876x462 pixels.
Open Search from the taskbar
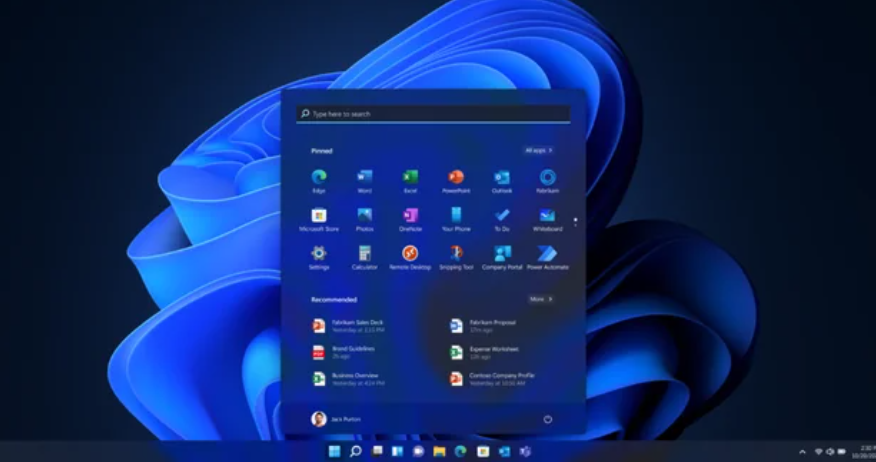(355, 451)
